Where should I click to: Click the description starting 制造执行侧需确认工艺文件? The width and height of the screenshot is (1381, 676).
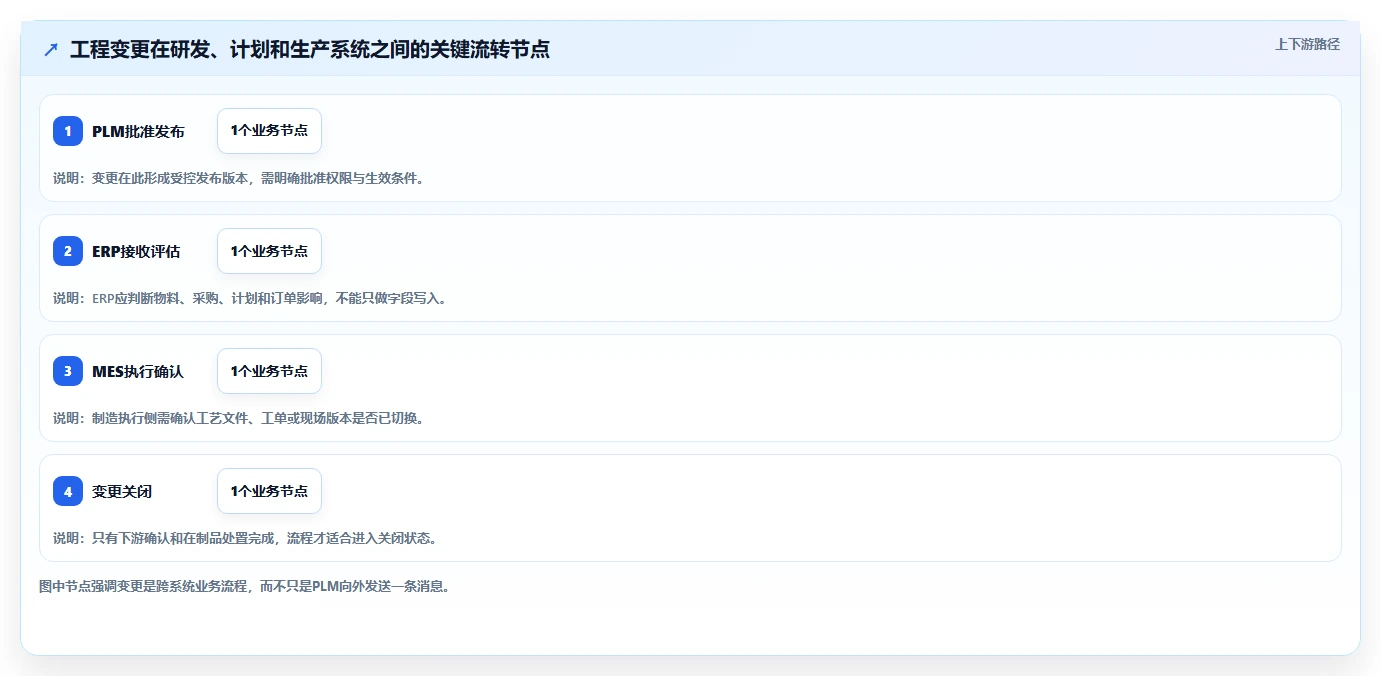tap(239, 418)
